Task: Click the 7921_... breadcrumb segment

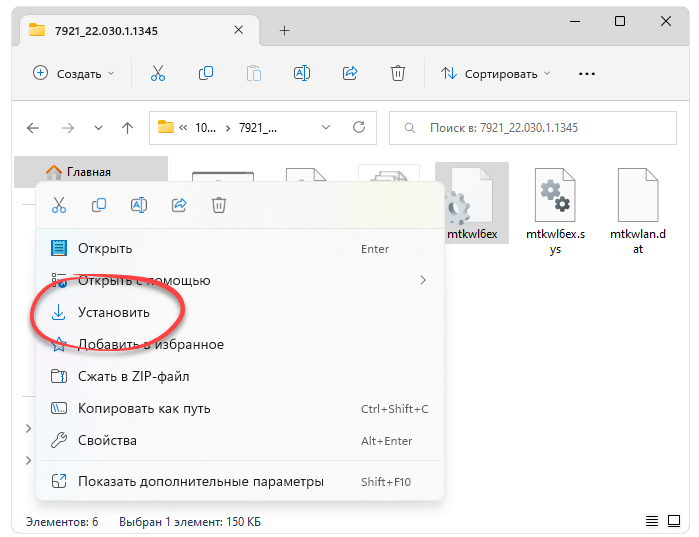Action: click(258, 128)
